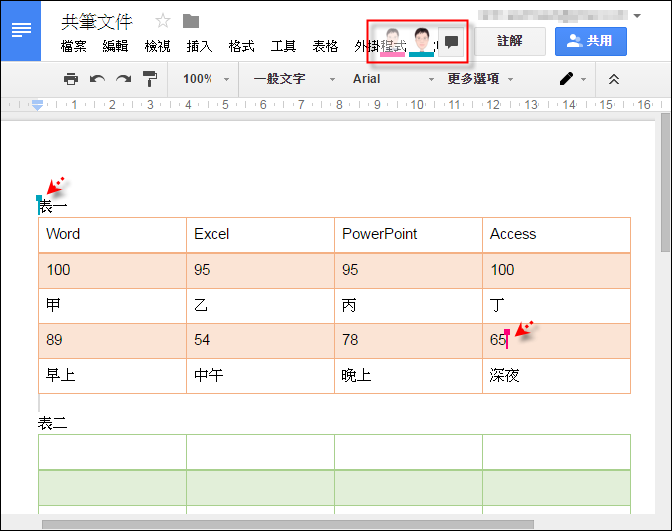672x531 pixels.
Task: Click the Print icon
Action: (x=71, y=79)
